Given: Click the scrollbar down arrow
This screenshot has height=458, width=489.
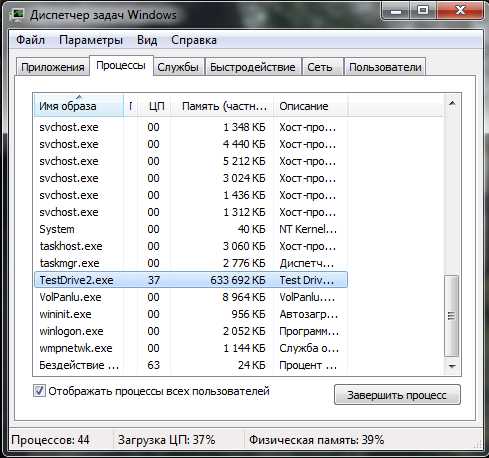Looking at the screenshot, I should pyautogui.click(x=452, y=366).
